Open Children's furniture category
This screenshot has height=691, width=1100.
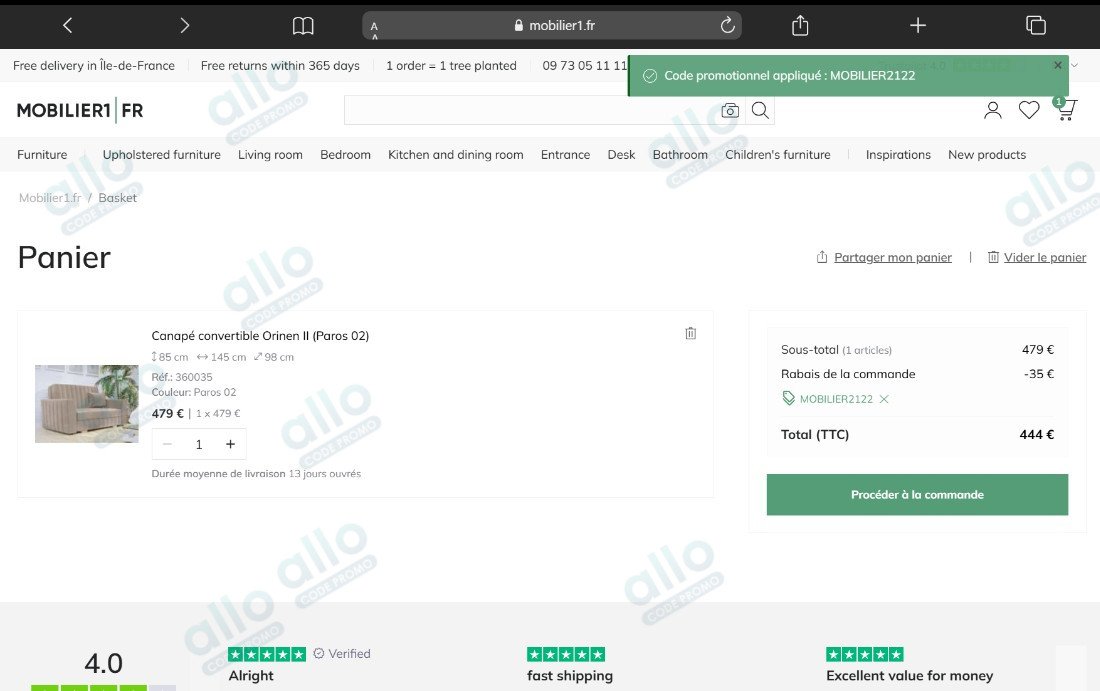777,154
